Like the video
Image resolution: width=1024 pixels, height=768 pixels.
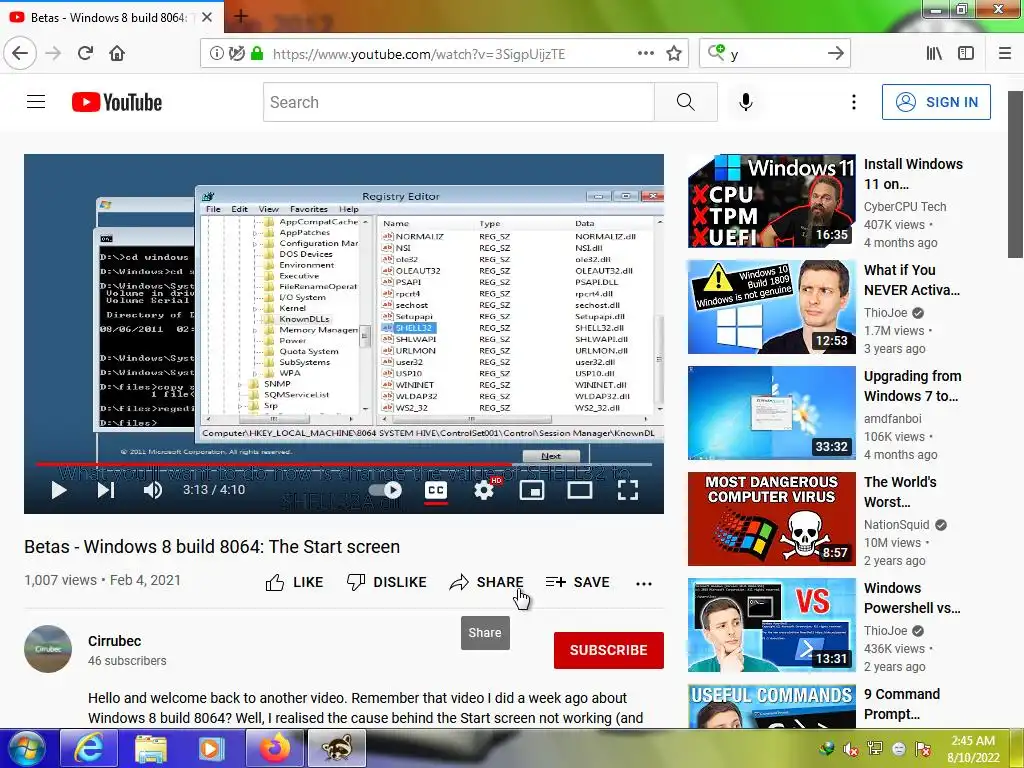pos(295,582)
